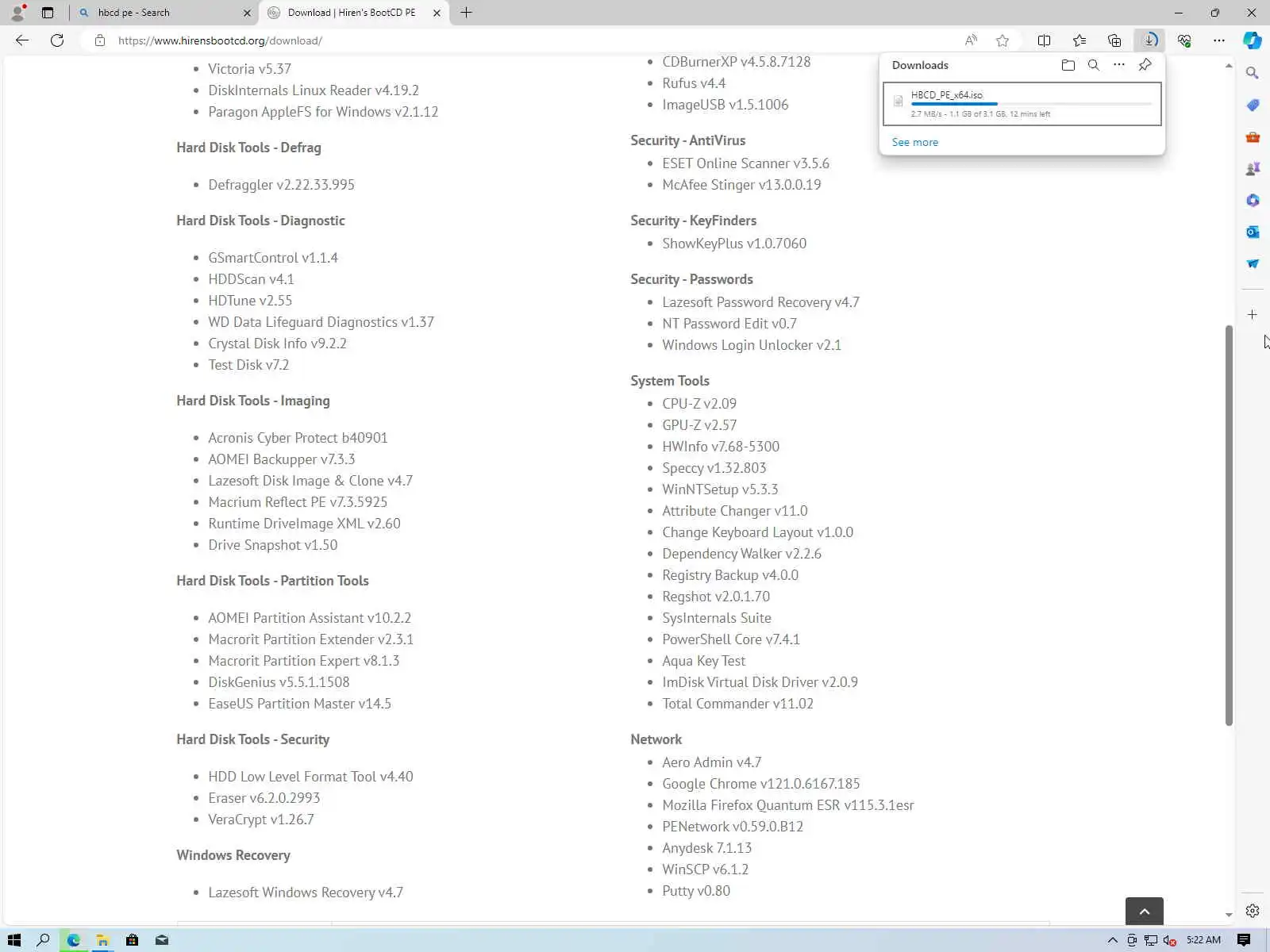
Task: Click "HWInfo v7.68-5300" list item
Action: pyautogui.click(x=721, y=447)
